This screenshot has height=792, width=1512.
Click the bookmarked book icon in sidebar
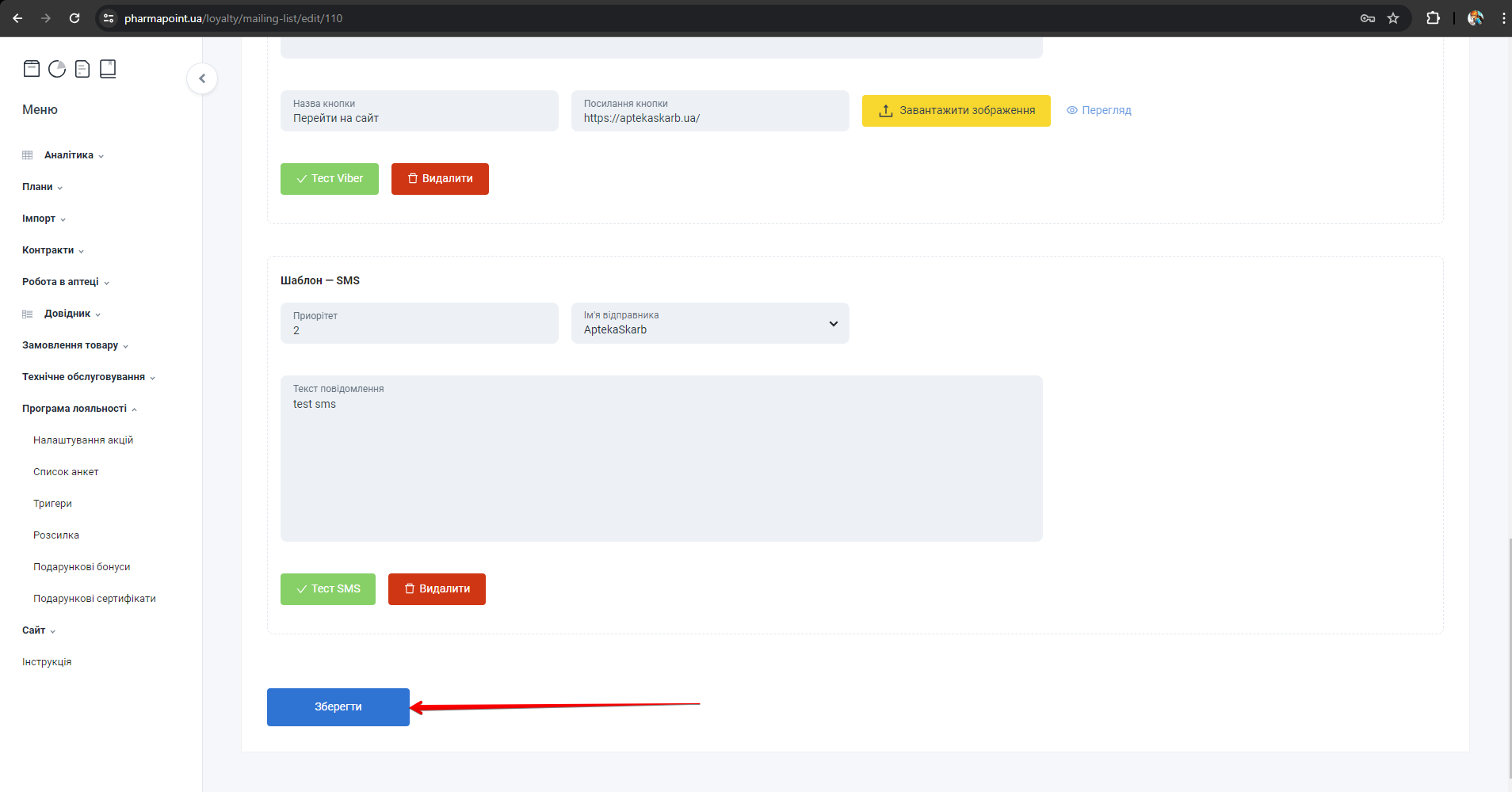[108, 69]
